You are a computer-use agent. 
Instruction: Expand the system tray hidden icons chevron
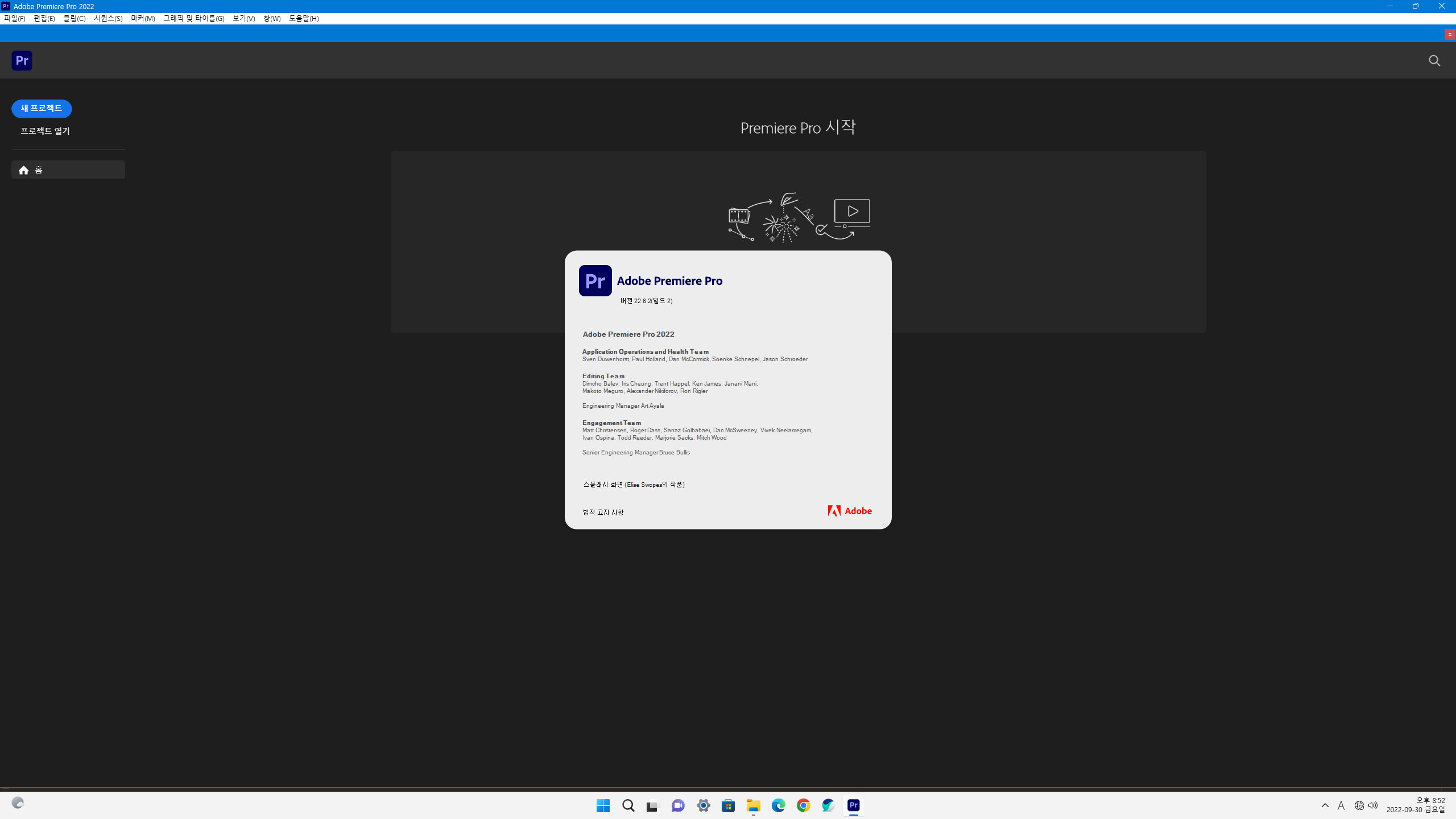coord(1325,805)
